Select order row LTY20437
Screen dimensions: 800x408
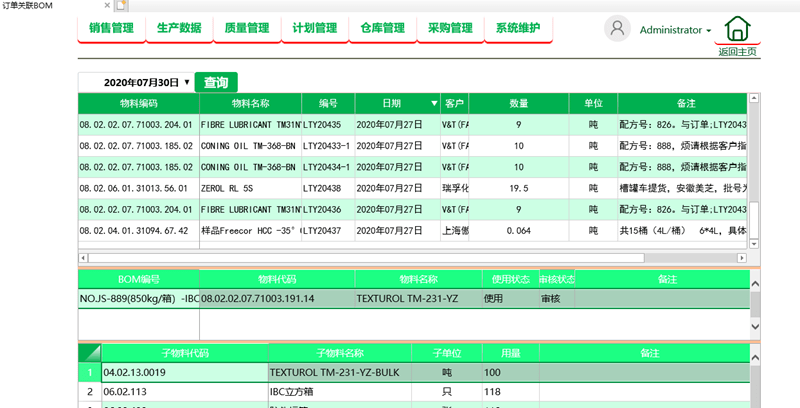click(x=413, y=231)
